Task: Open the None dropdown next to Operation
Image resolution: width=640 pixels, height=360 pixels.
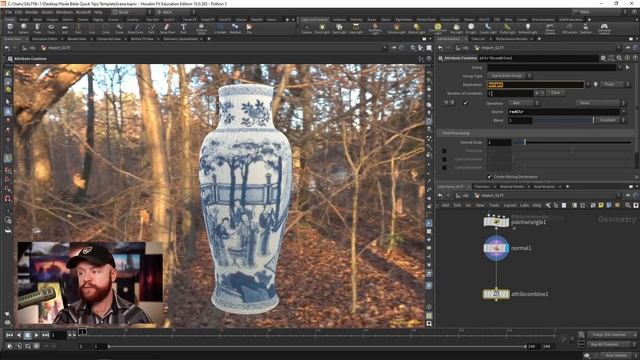Action: (x=600, y=103)
